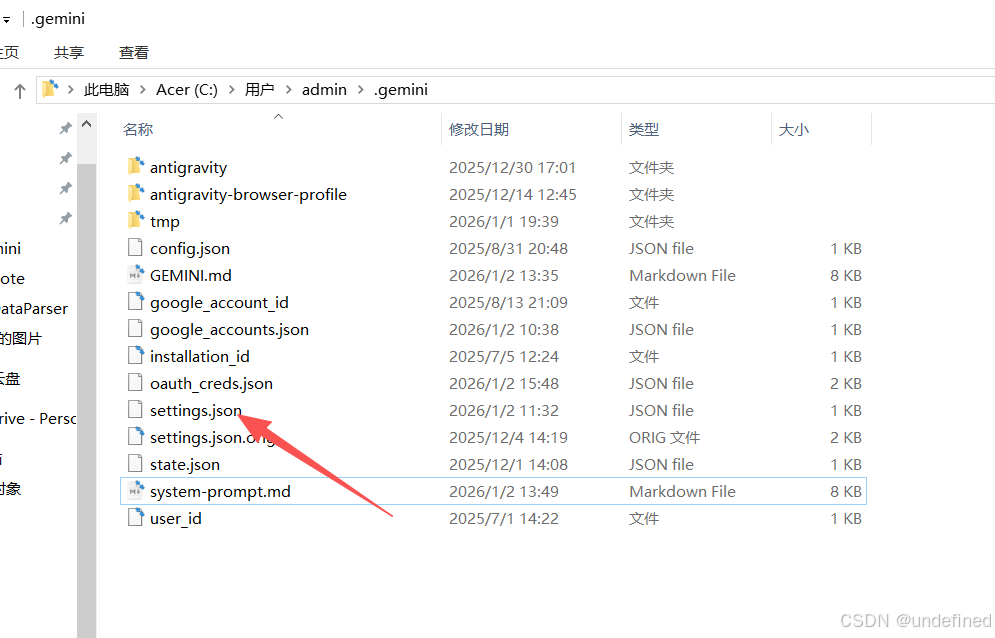The width and height of the screenshot is (995, 638).
Task: Sort by the 名称 column header
Action: [x=138, y=130]
